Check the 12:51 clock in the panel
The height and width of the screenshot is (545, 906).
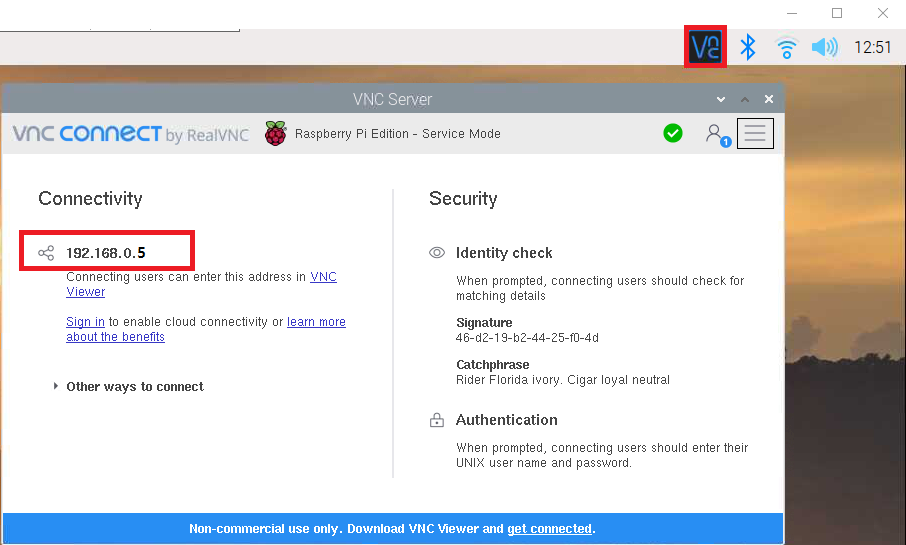[872, 47]
